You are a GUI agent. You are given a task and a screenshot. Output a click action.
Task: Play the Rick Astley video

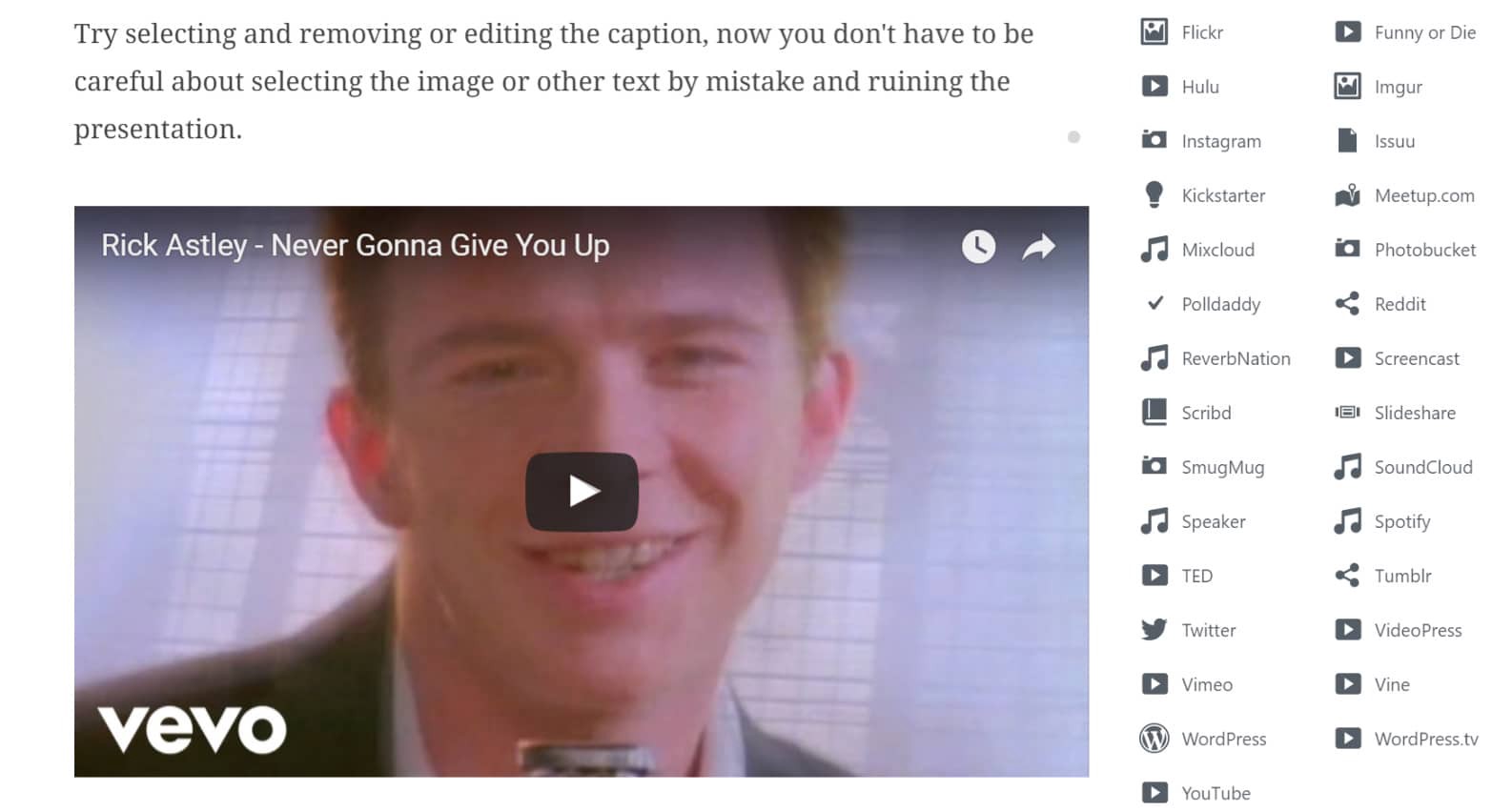tap(582, 492)
